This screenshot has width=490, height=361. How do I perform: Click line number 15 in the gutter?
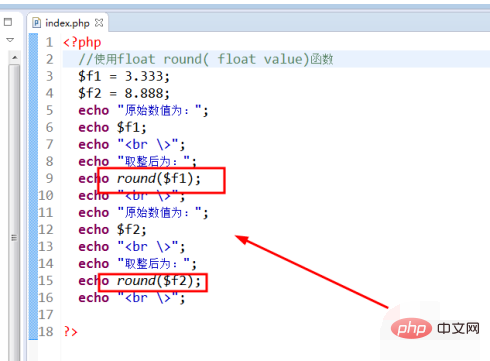(46, 280)
